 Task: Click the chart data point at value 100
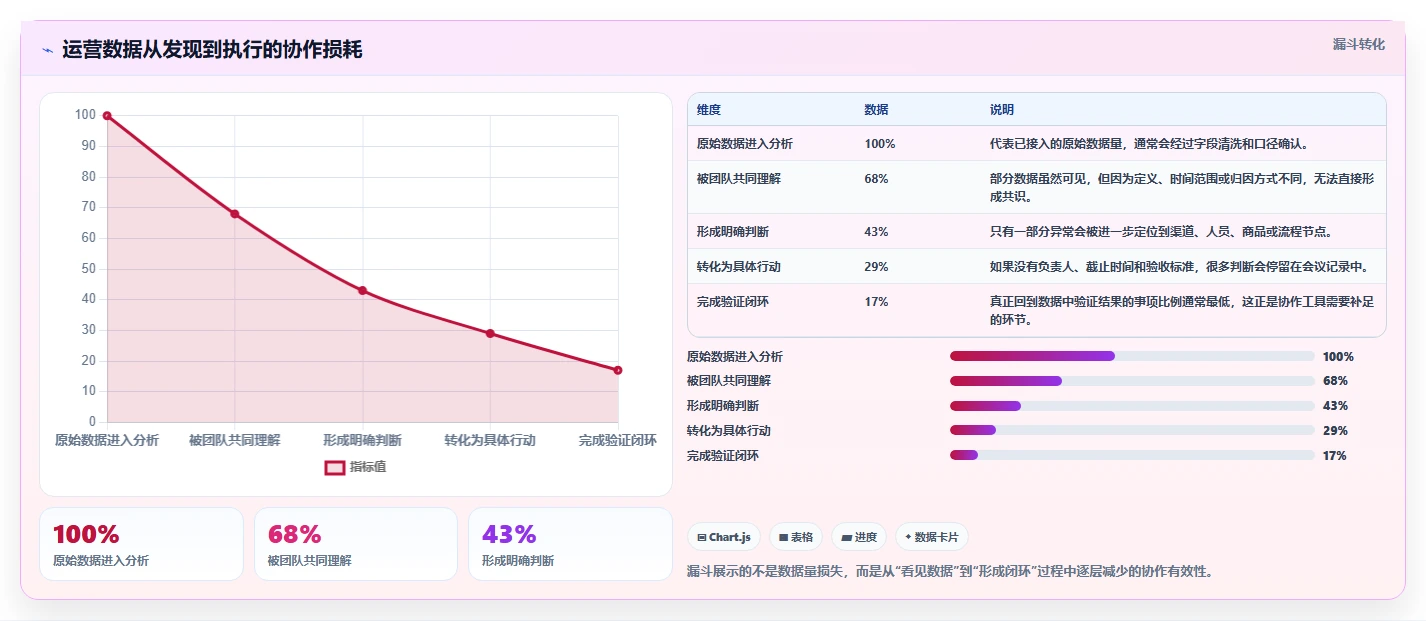[107, 116]
